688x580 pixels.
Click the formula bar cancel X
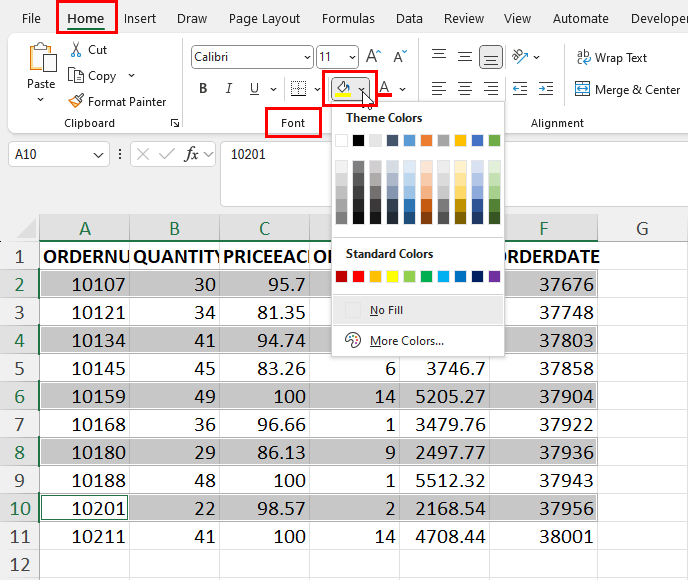tap(143, 154)
